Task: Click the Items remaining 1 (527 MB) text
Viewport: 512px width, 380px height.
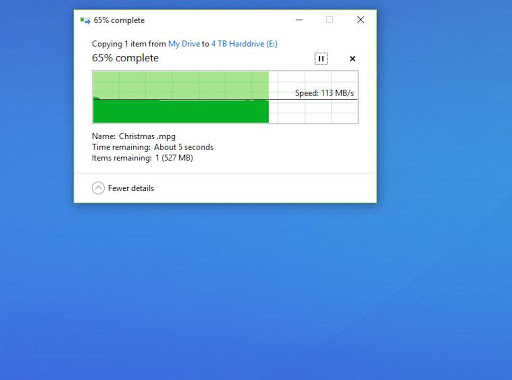Action: [143, 158]
